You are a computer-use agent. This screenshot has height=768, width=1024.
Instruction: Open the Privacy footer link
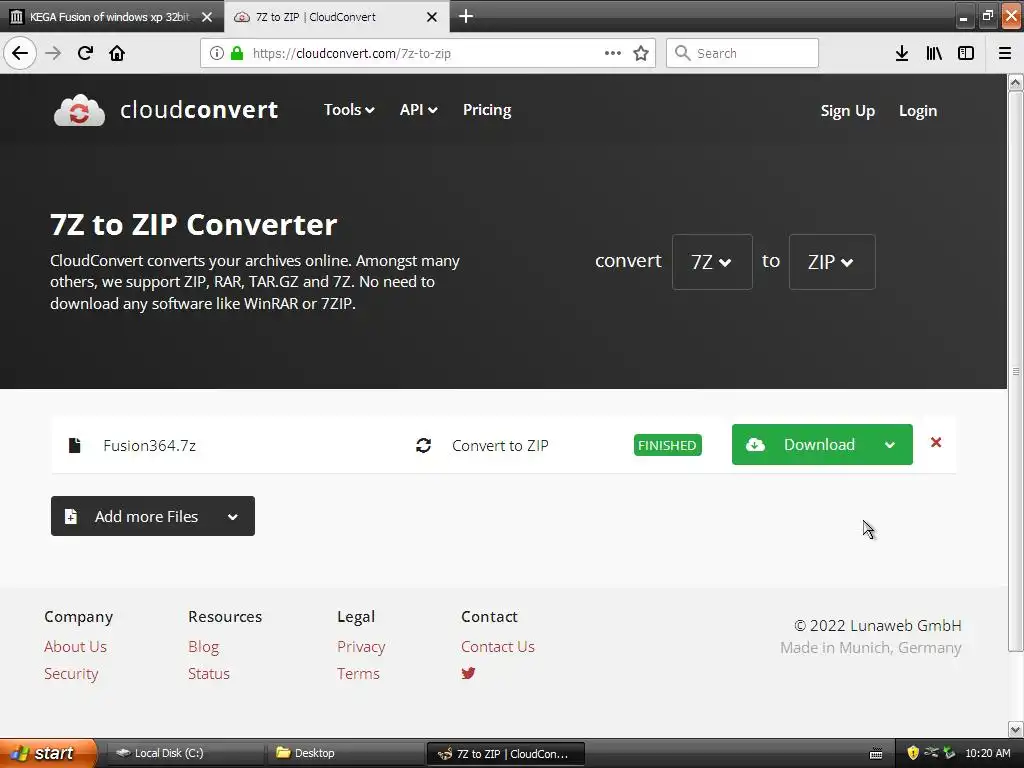click(x=361, y=647)
